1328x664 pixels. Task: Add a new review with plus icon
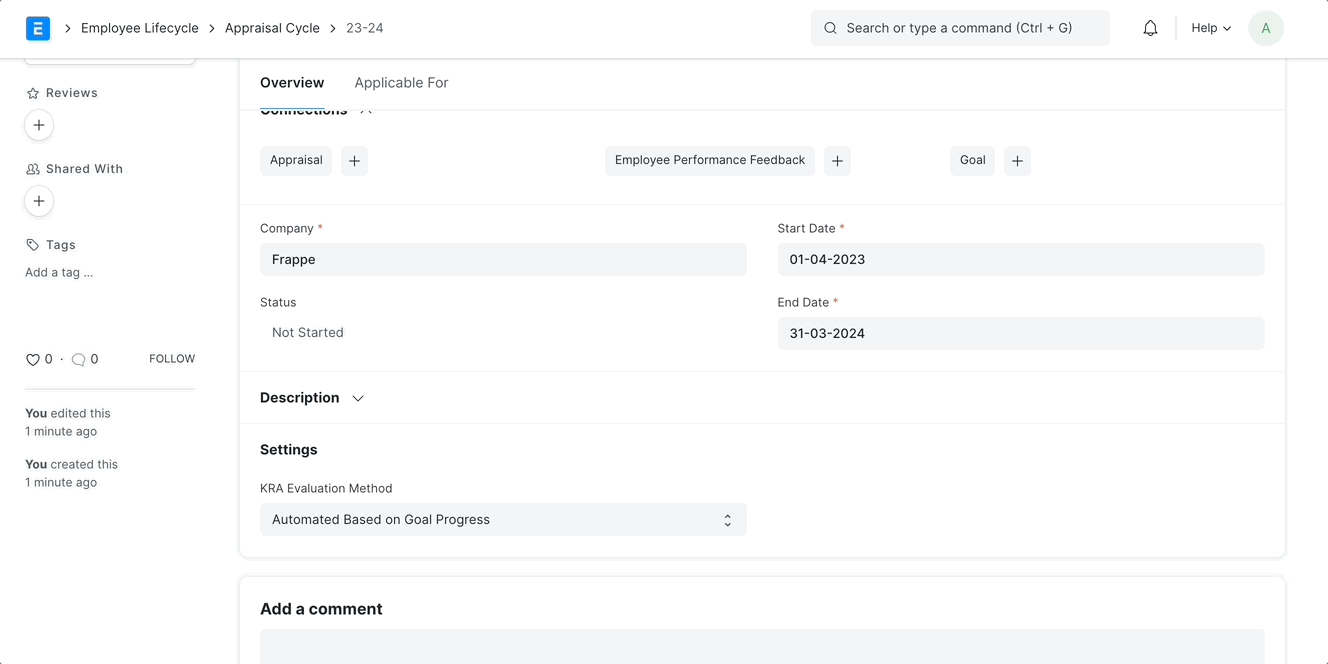[39, 125]
